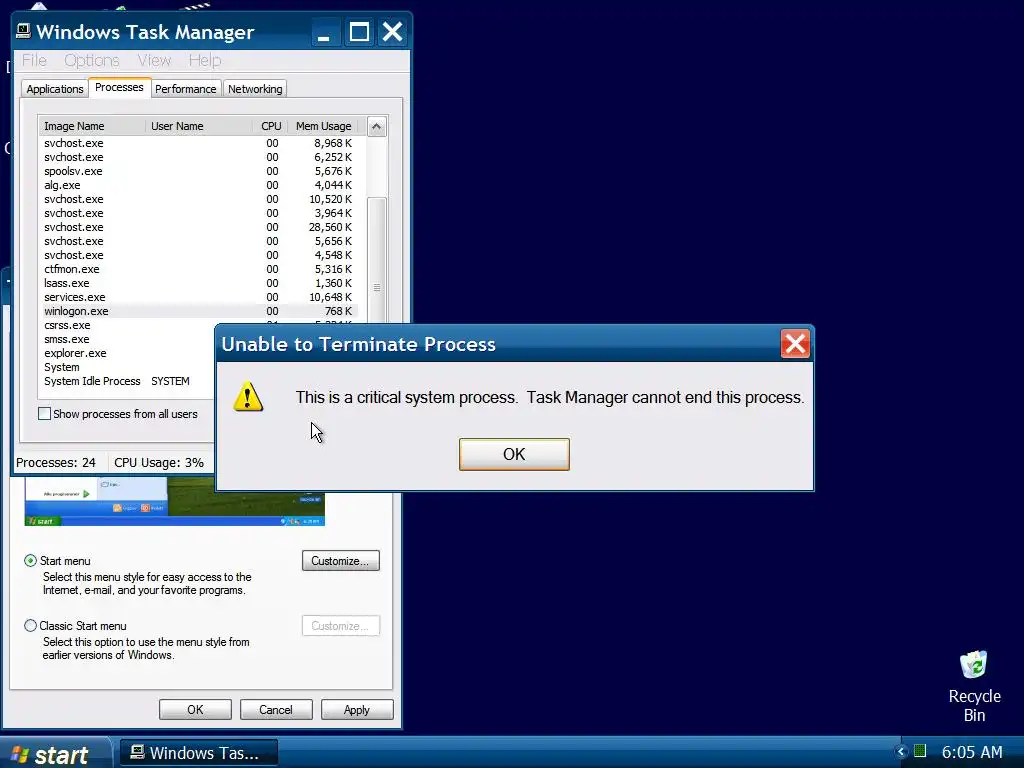Select the winlogon.exe process row
The height and width of the screenshot is (768, 1024).
click(199, 311)
